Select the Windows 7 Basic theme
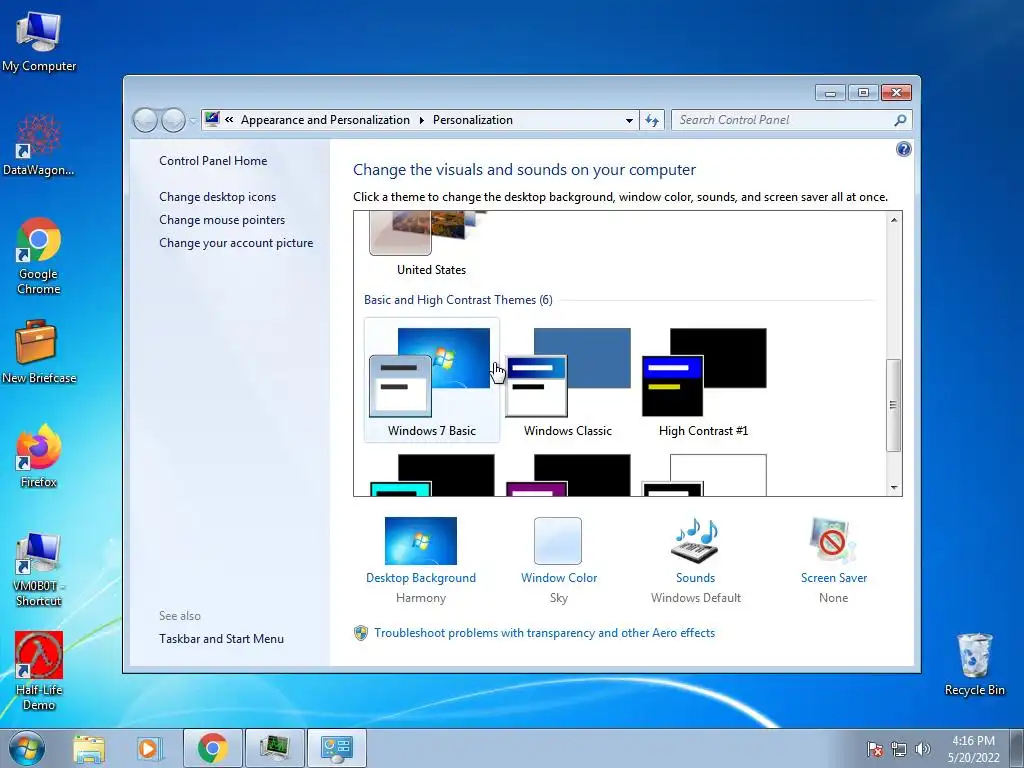This screenshot has height=768, width=1024. coord(432,380)
